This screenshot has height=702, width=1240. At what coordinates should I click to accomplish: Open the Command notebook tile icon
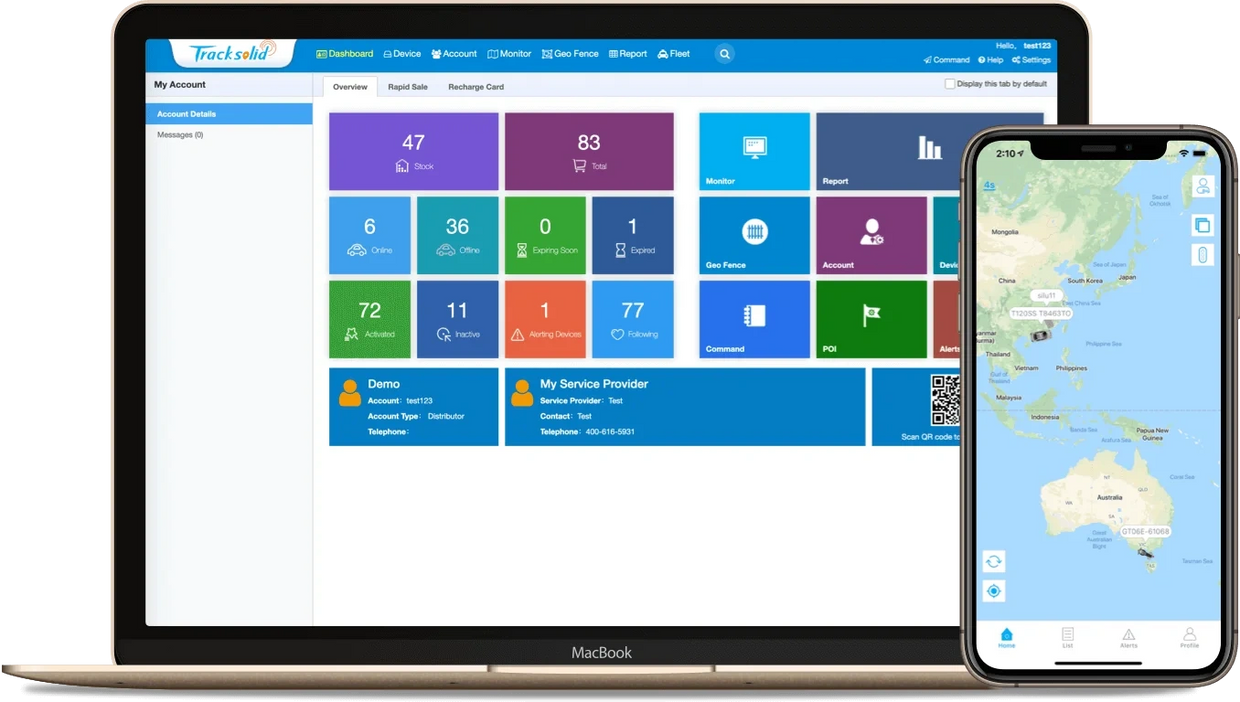pos(753,313)
